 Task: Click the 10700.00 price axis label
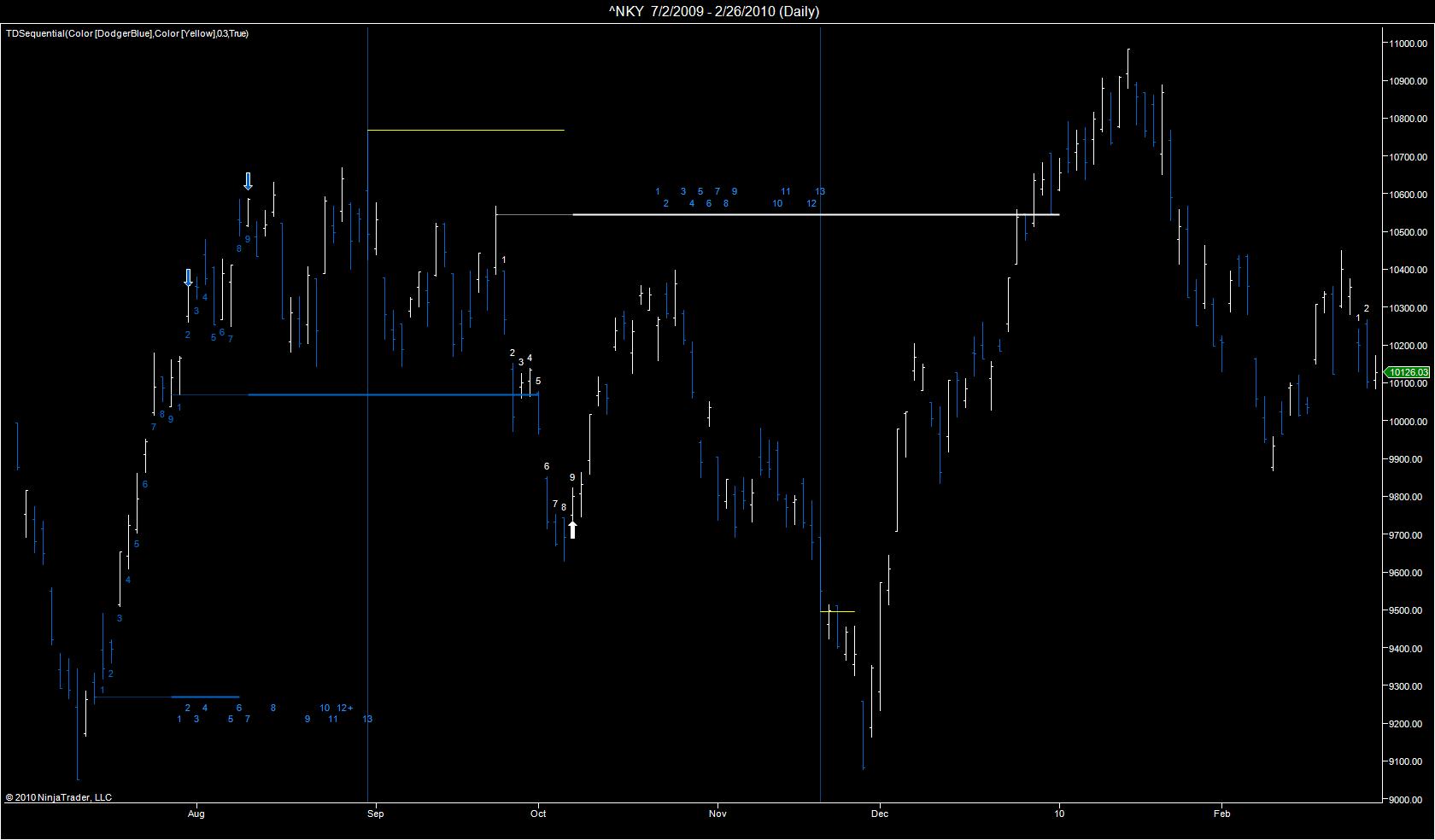coord(1408,157)
